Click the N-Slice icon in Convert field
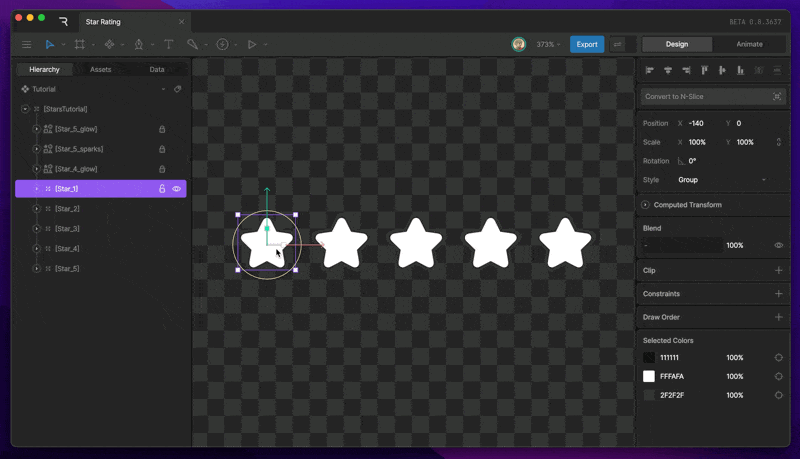The image size is (800, 459). coord(777,96)
